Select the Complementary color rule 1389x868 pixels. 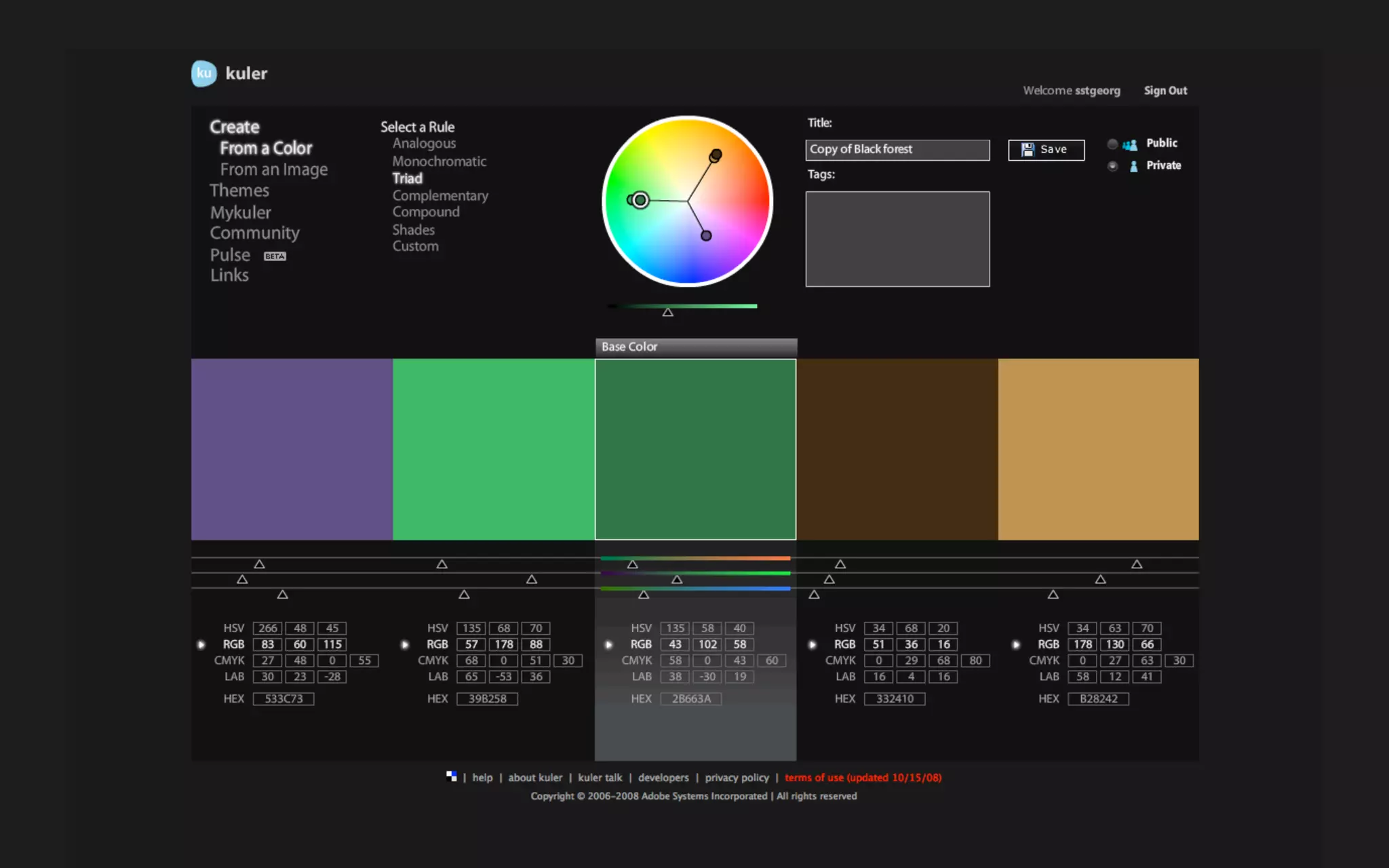point(440,195)
